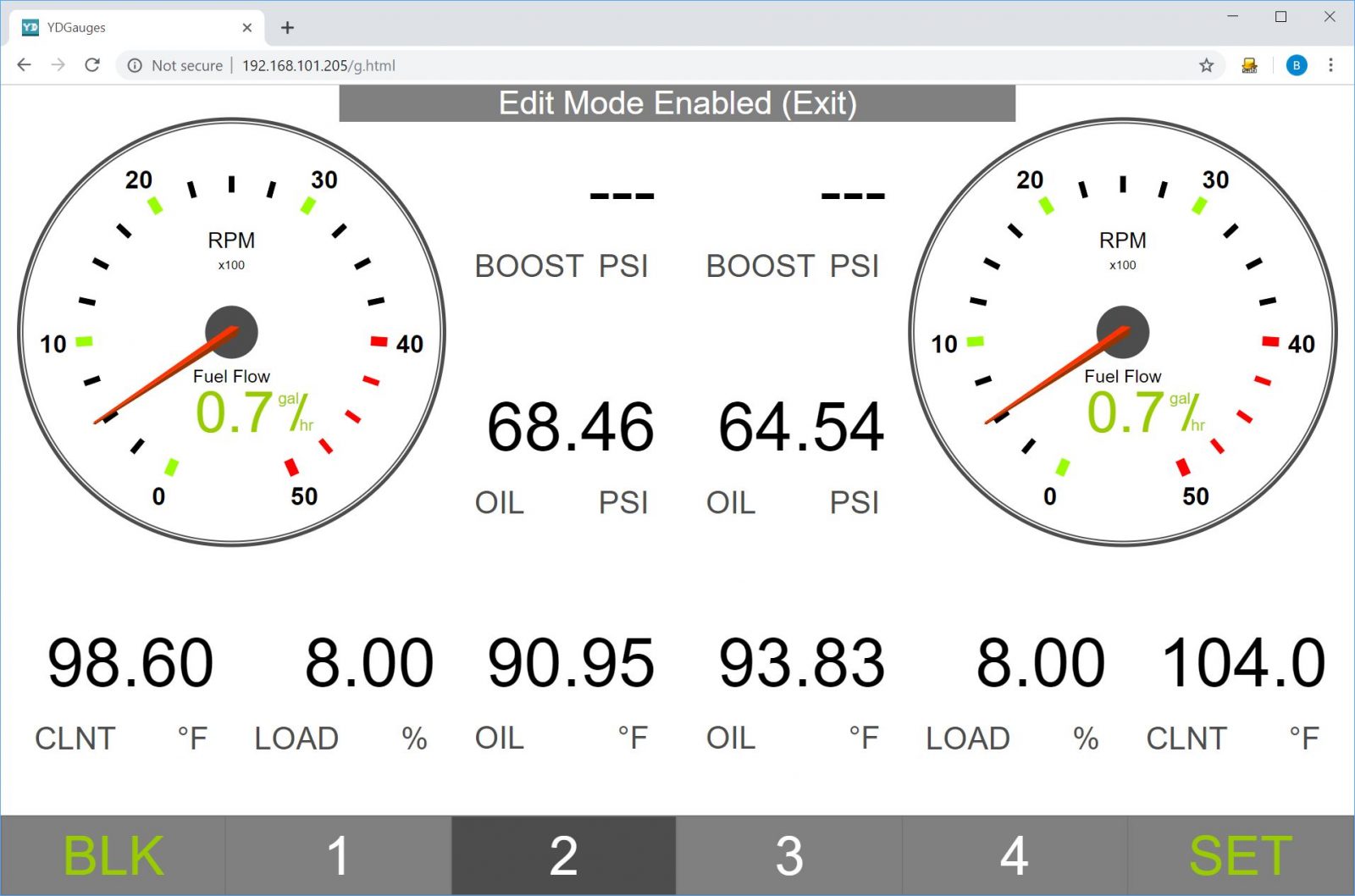This screenshot has height=896, width=1355.
Task: Select the left RPM tachometer gauge
Action: (x=231, y=332)
